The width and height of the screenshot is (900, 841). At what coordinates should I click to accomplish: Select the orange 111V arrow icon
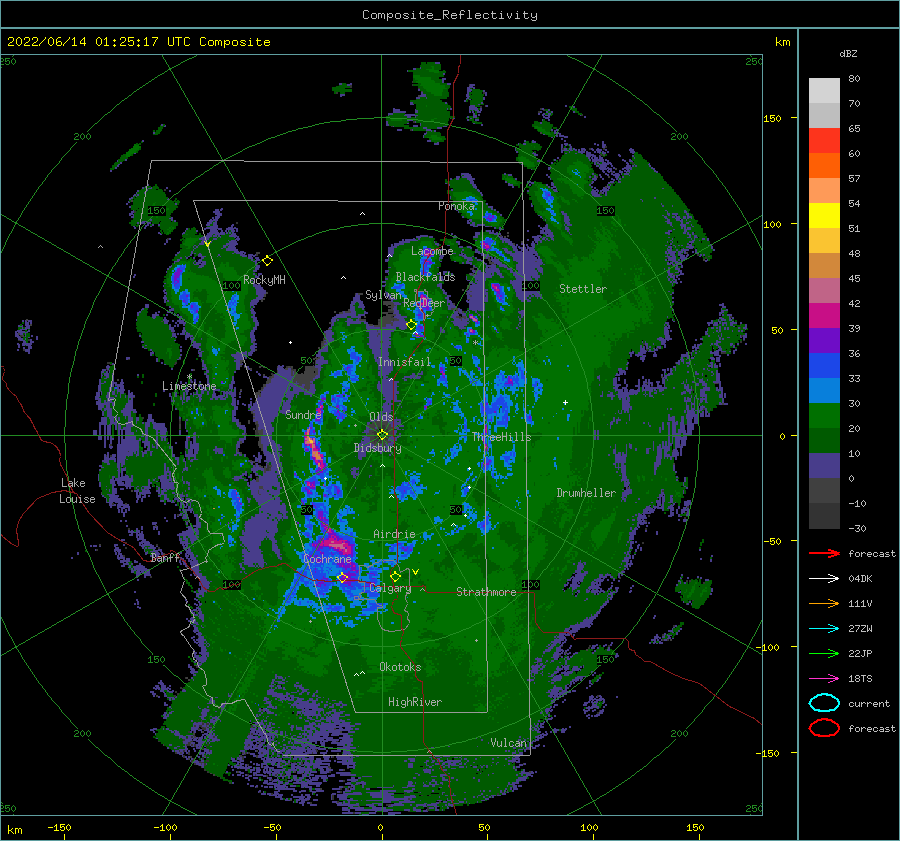[824, 603]
